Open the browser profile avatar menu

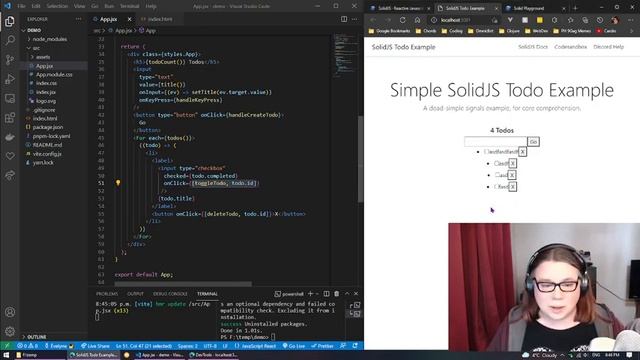pyautogui.click(x=615, y=20)
